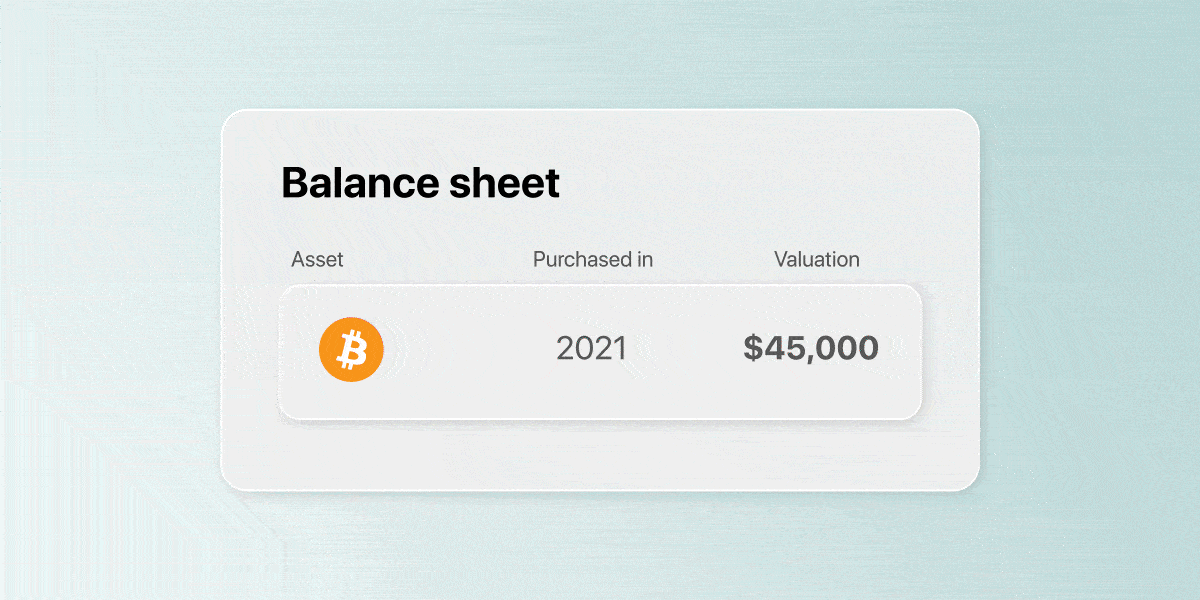This screenshot has width=1200, height=600.
Task: Click the orange Bitcoin logo icon
Action: 351,349
